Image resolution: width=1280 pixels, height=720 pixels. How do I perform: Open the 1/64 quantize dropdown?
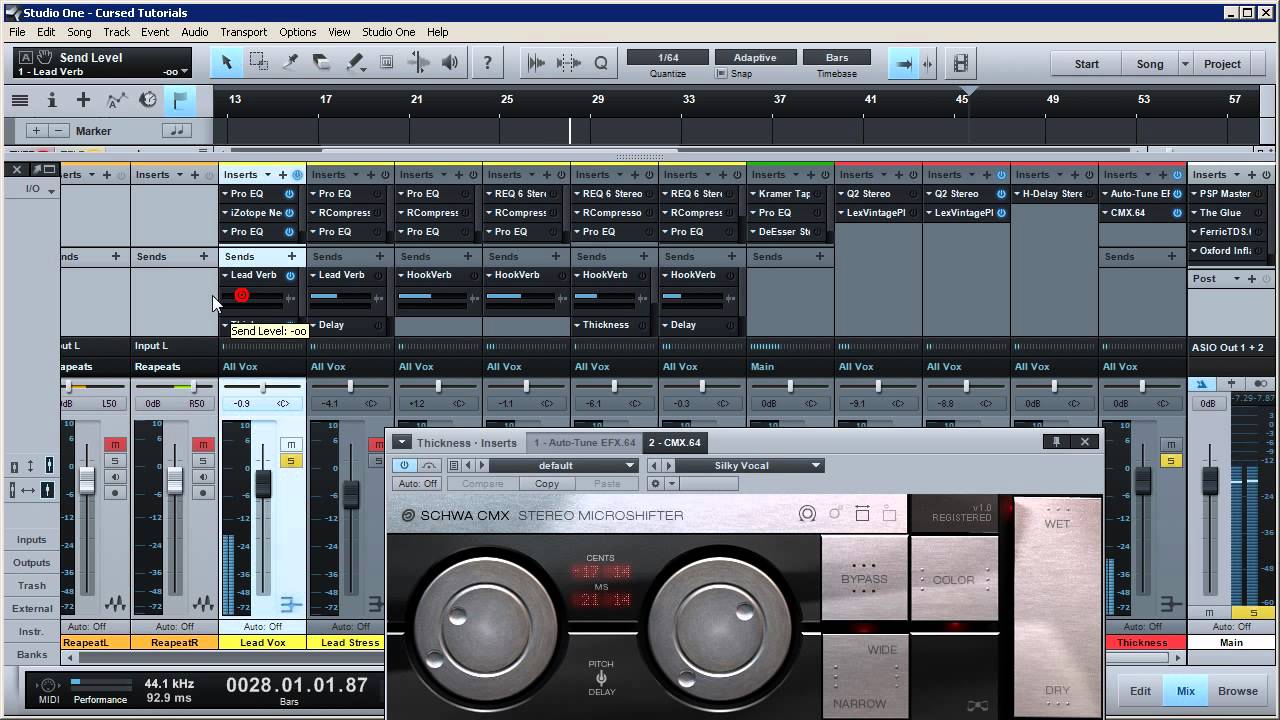pos(668,58)
